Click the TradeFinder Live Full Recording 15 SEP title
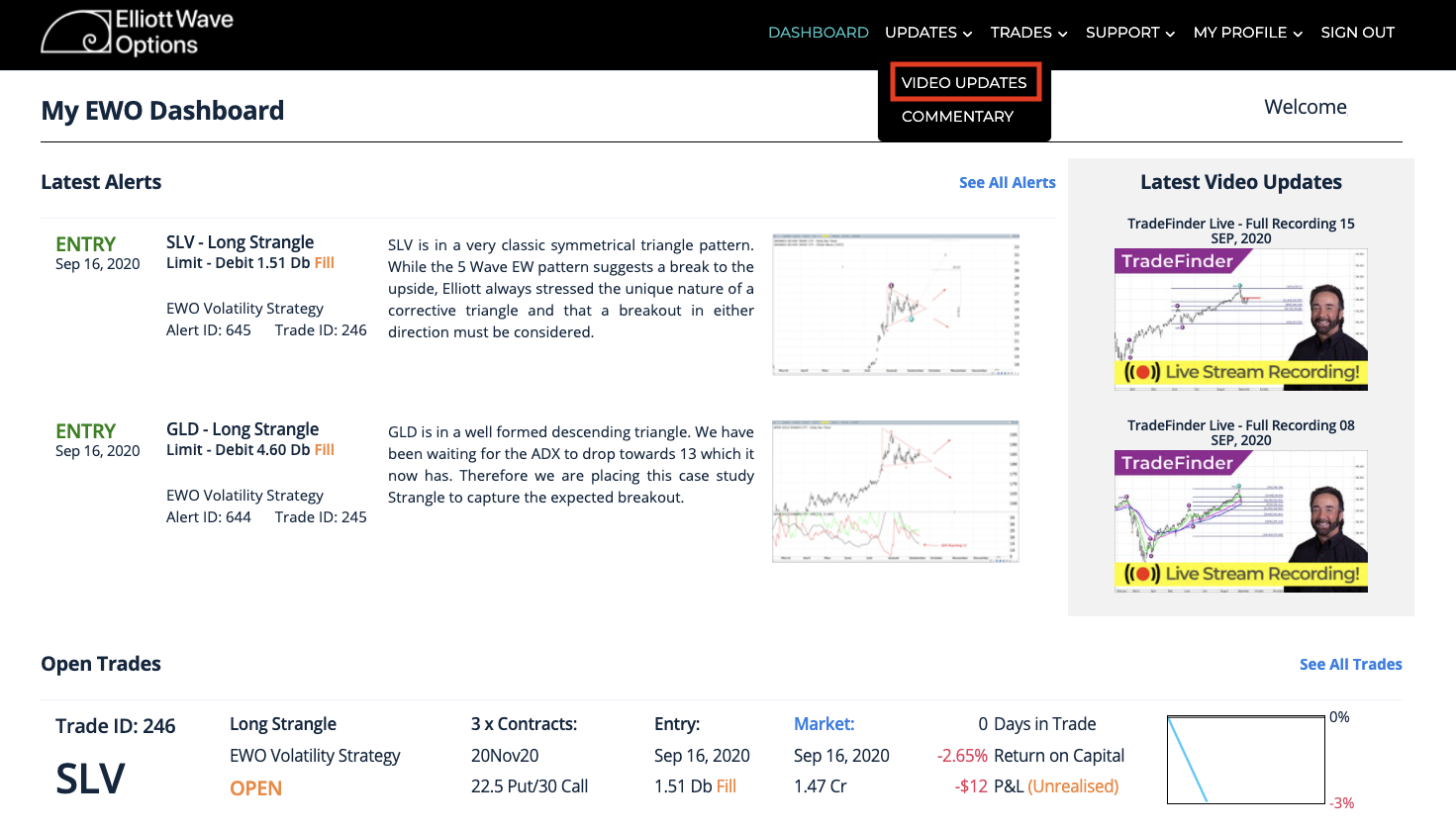Viewport: 1456px width, 830px height. [1241, 231]
